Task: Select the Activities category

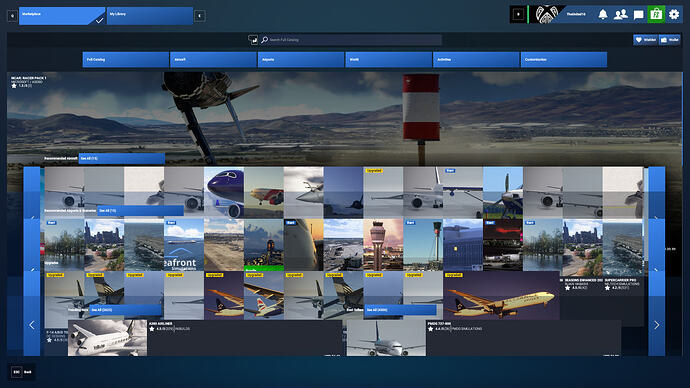Action: (476, 59)
